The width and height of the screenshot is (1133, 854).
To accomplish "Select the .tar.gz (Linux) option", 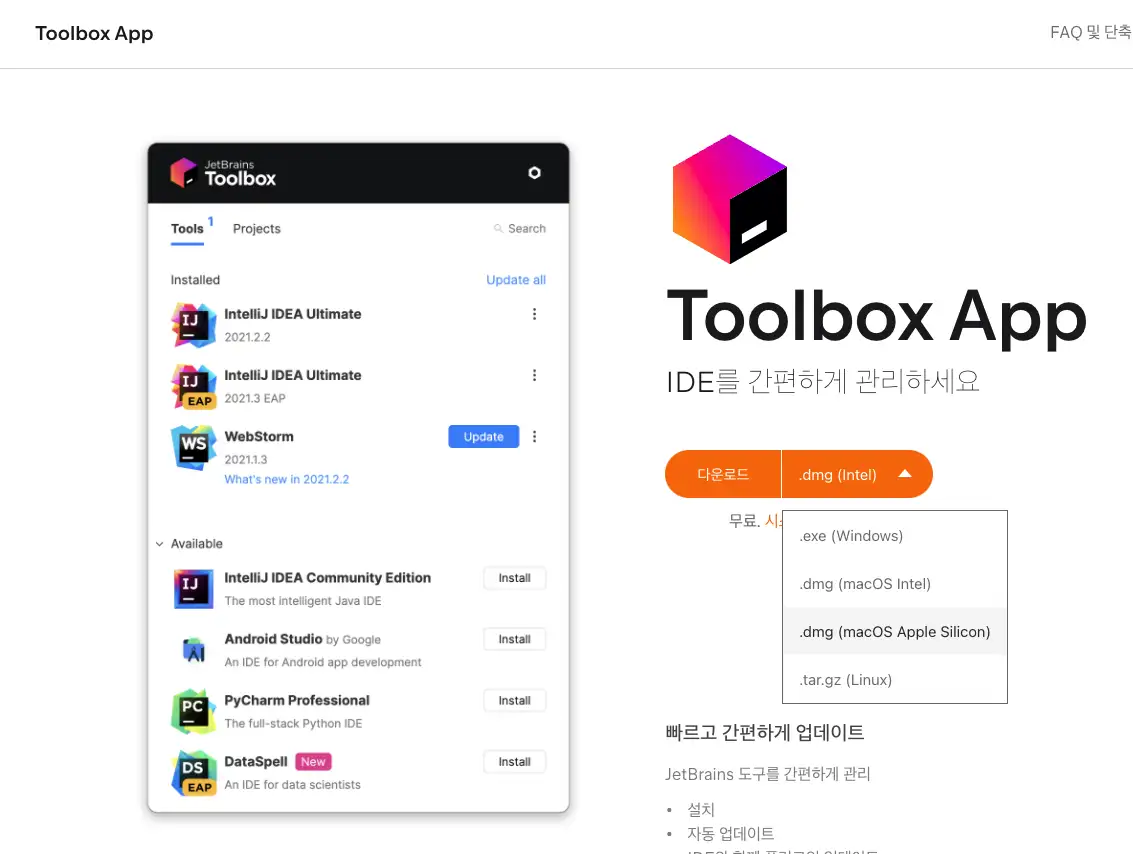I will click(x=895, y=680).
